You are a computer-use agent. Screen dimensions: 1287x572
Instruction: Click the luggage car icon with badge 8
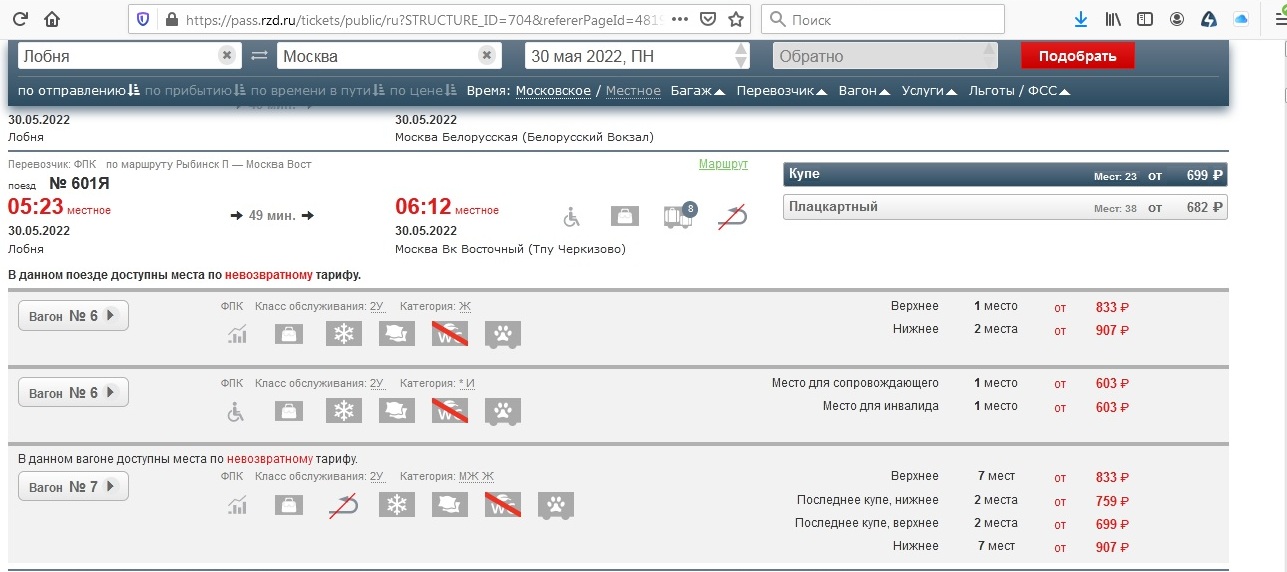tap(679, 216)
